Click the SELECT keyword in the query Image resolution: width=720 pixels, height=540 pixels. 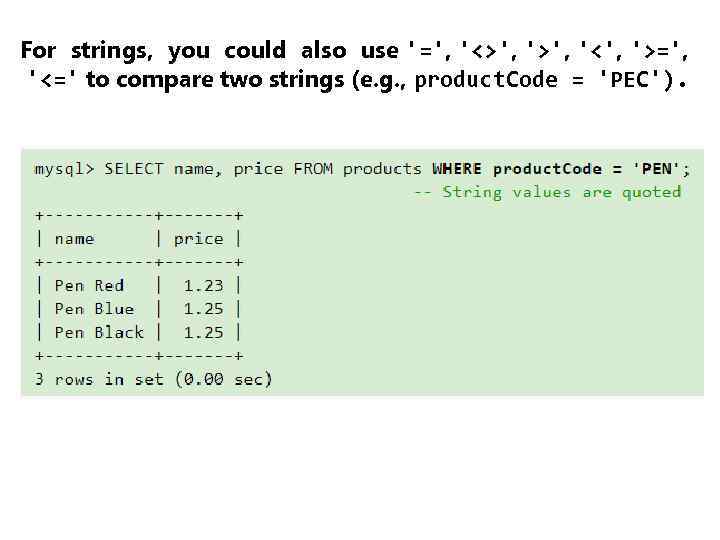134,169
